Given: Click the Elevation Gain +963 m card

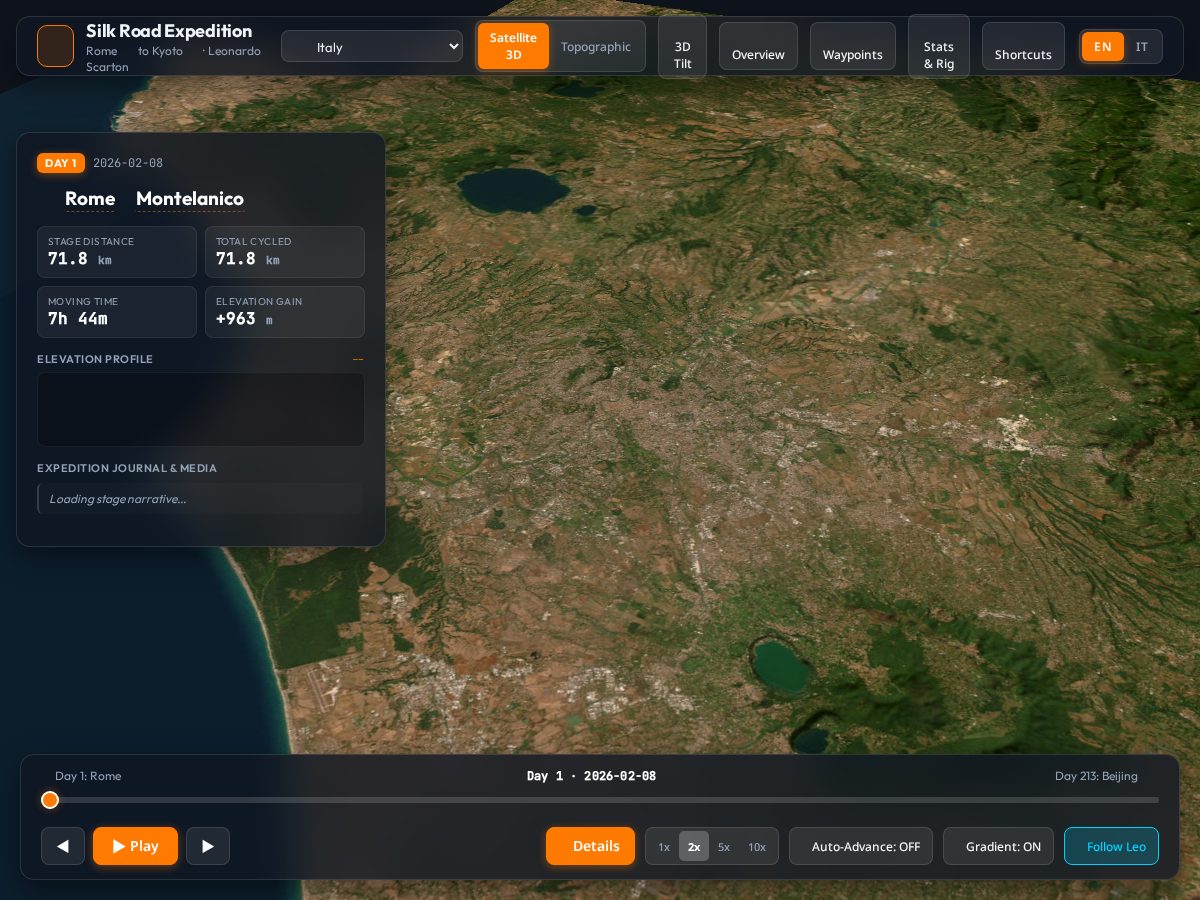Looking at the screenshot, I should [x=285, y=312].
